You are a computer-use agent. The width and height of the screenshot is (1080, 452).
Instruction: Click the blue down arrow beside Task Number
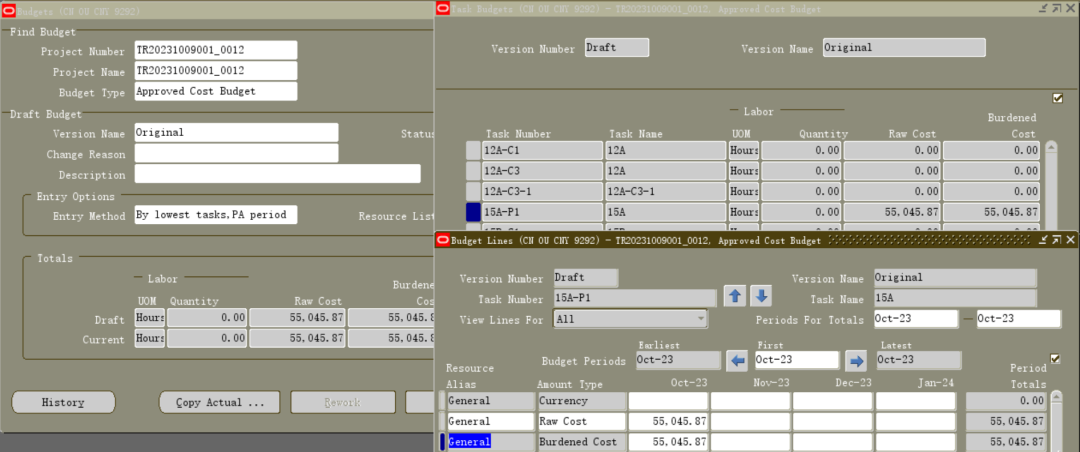point(761,297)
